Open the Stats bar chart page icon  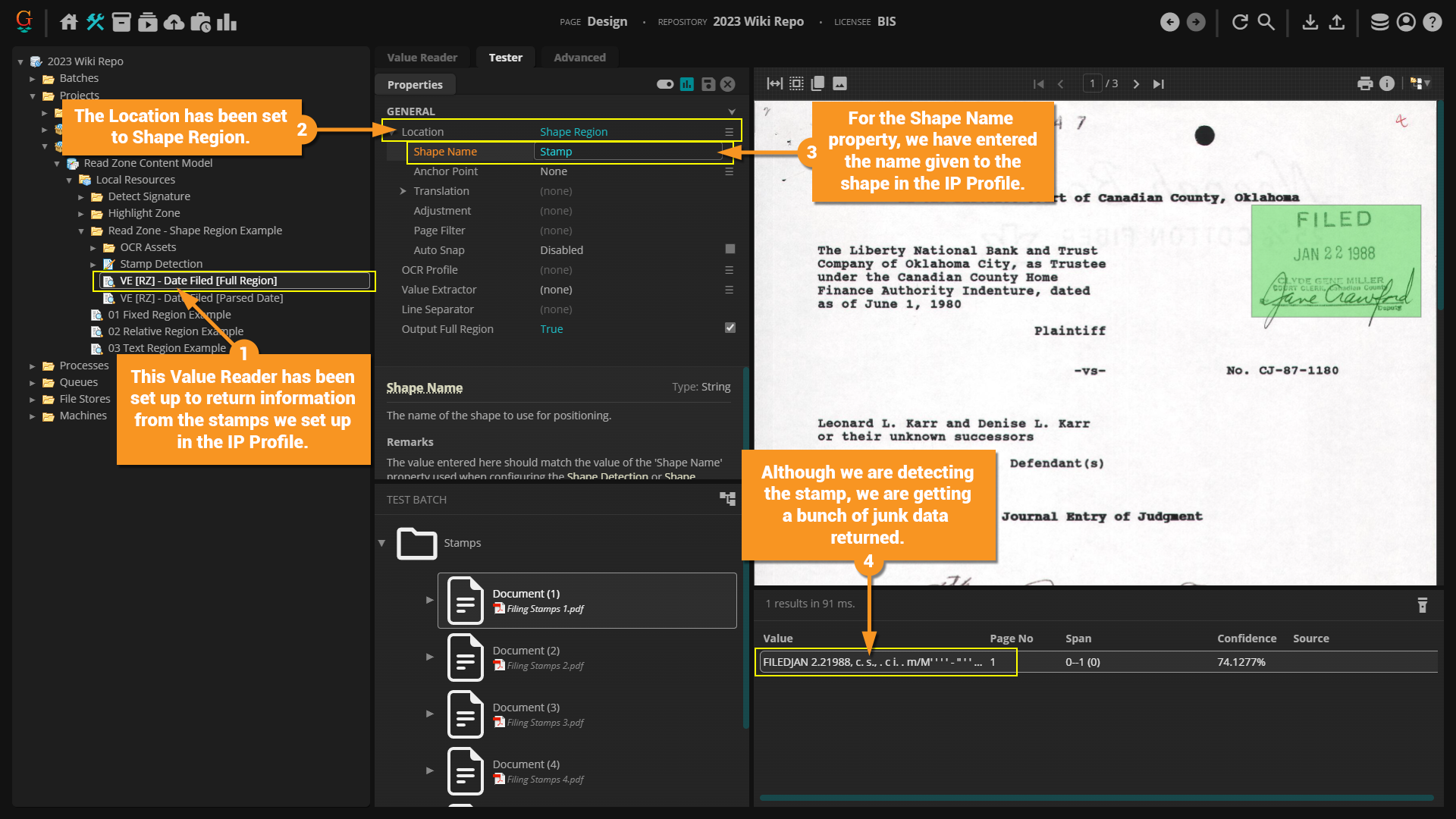[227, 22]
